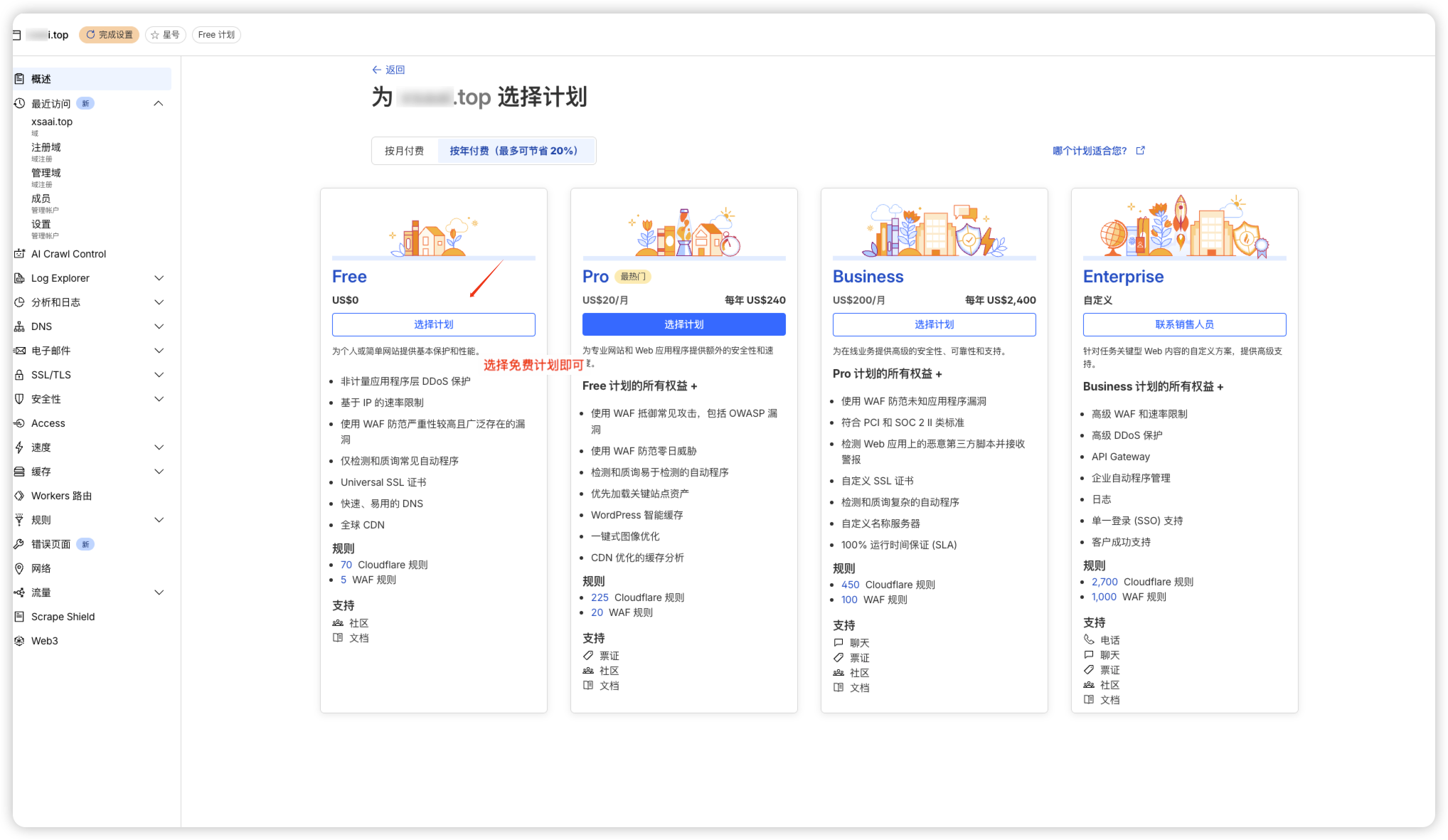Viewport: 1448px width, 840px height.
Task: Open AI Crawl Control sidebar icon
Action: [x=20, y=254]
